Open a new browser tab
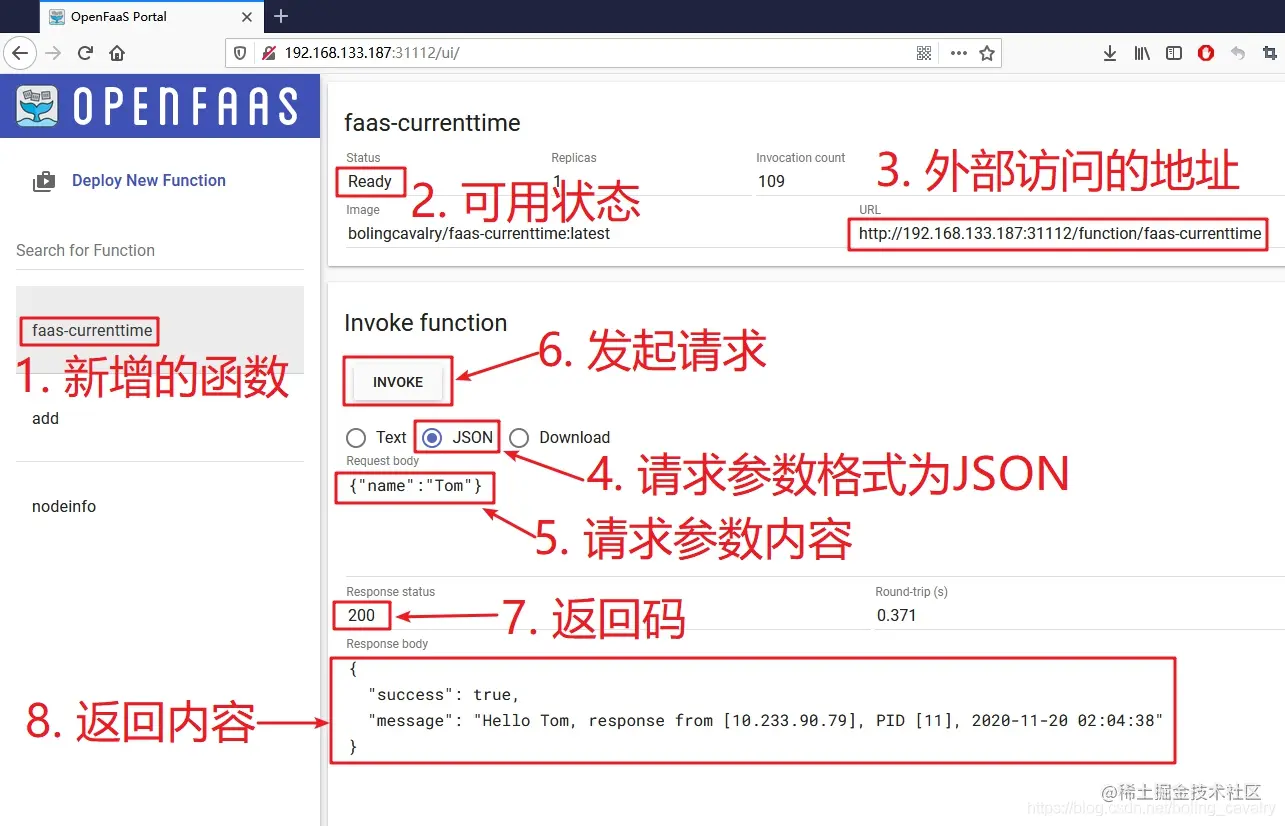Image resolution: width=1285 pixels, height=826 pixels. click(280, 16)
